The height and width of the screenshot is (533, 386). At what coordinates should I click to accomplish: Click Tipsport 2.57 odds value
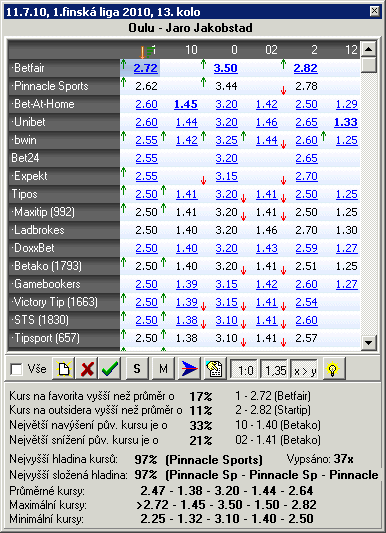[x=306, y=338]
